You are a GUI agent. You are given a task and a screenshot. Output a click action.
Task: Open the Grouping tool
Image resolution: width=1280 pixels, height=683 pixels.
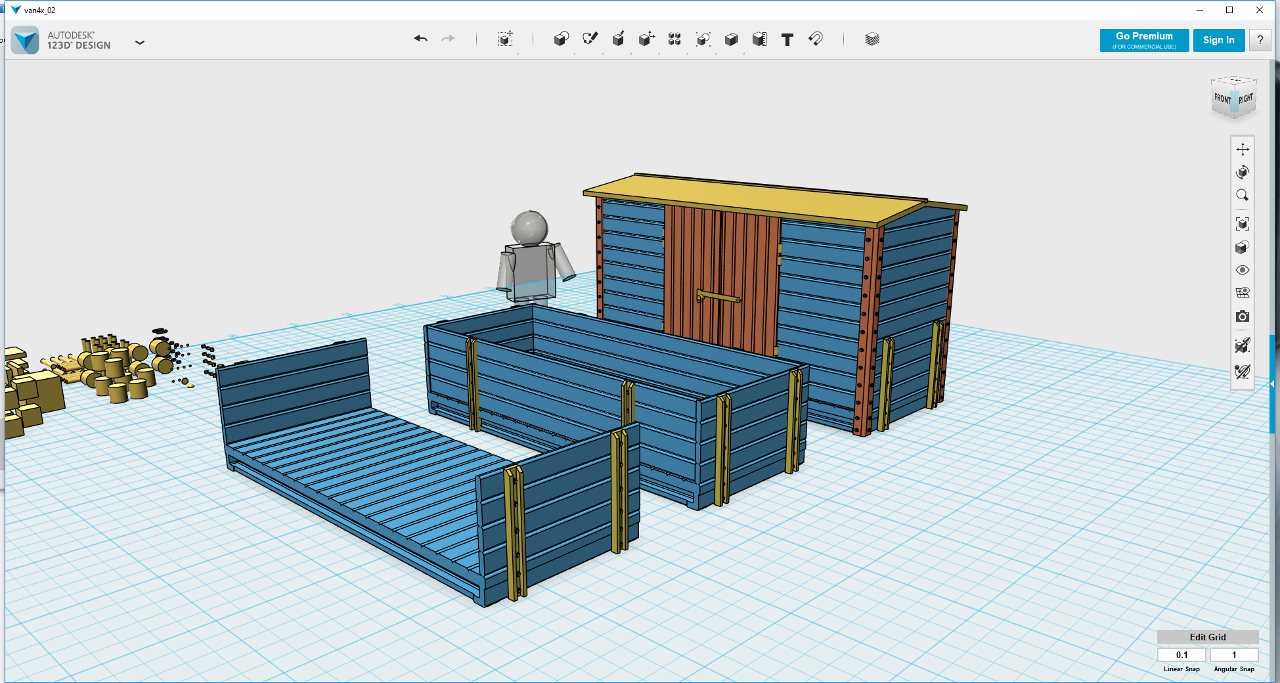click(x=703, y=39)
